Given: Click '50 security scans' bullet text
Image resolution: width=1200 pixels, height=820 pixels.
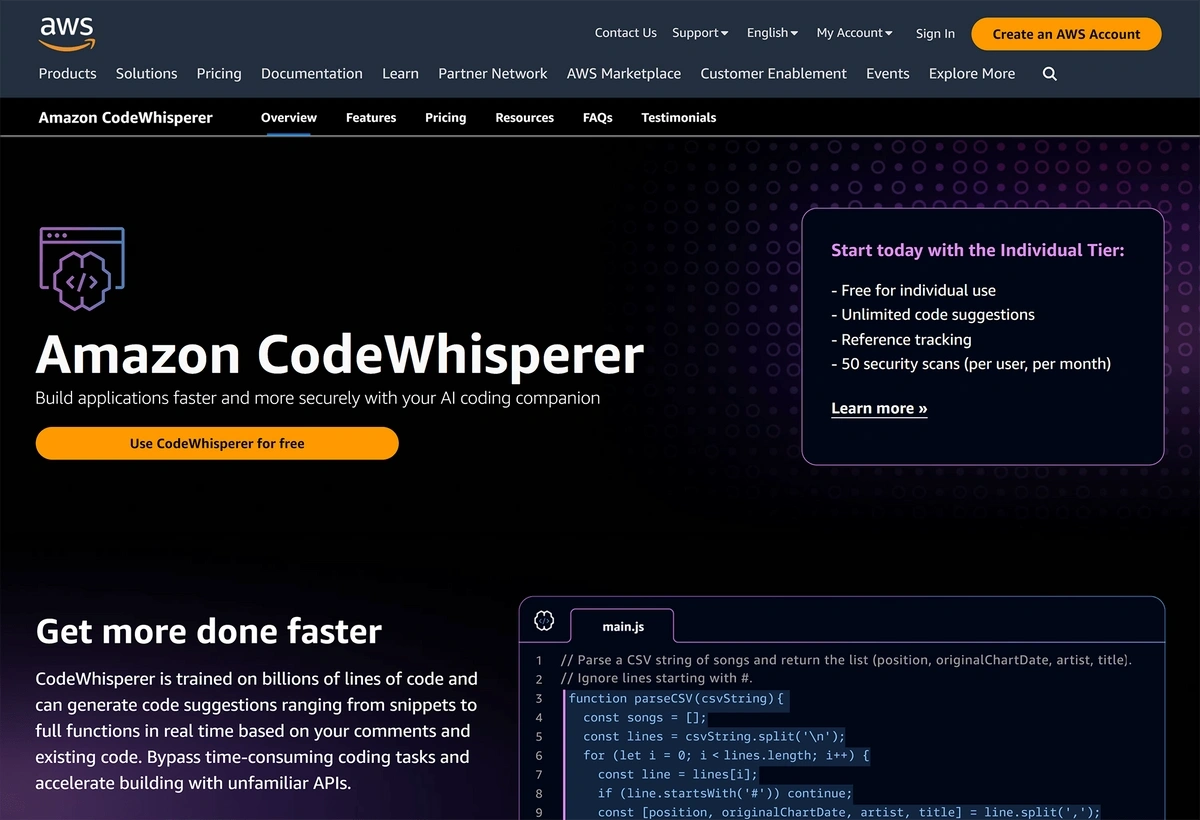Looking at the screenshot, I should 971,363.
